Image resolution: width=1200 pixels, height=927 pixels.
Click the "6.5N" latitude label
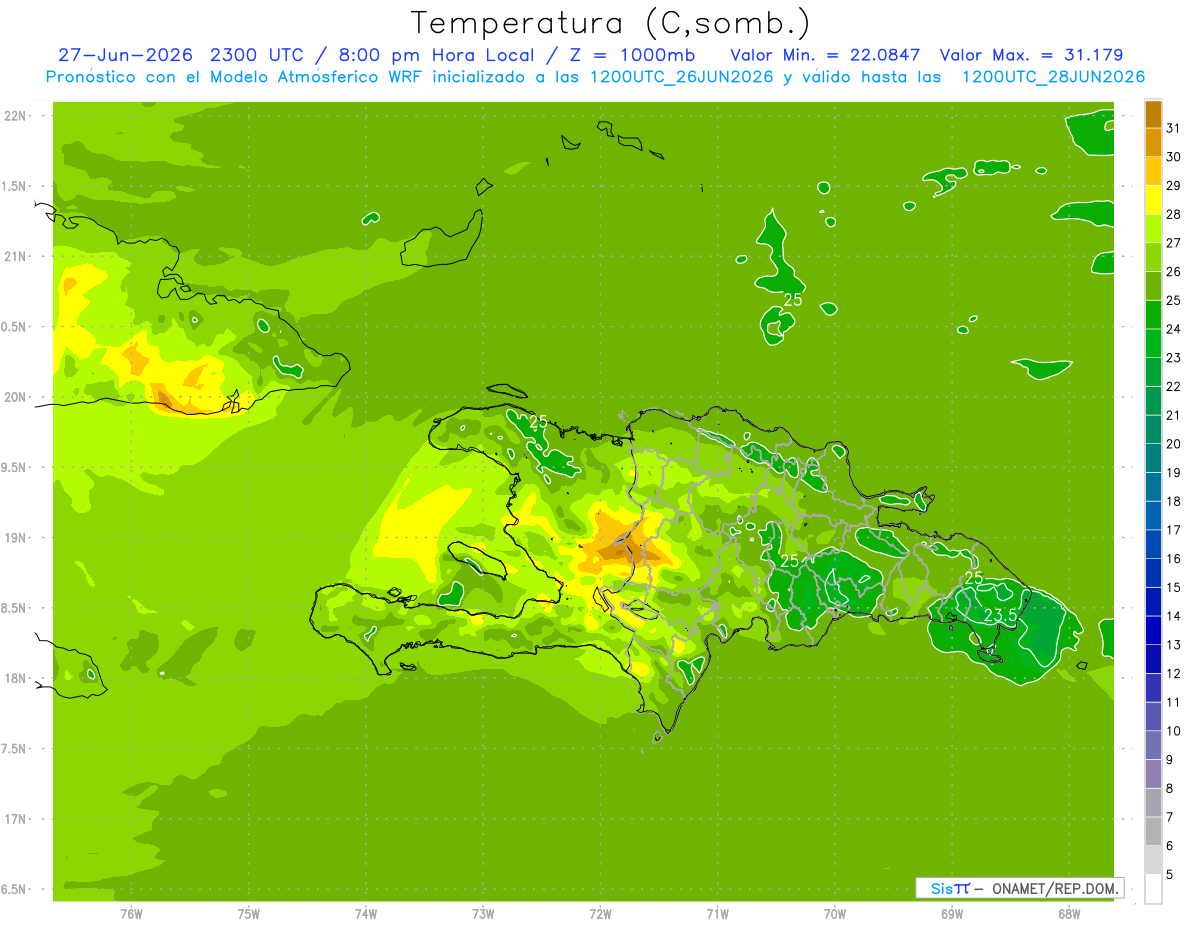(x=15, y=889)
